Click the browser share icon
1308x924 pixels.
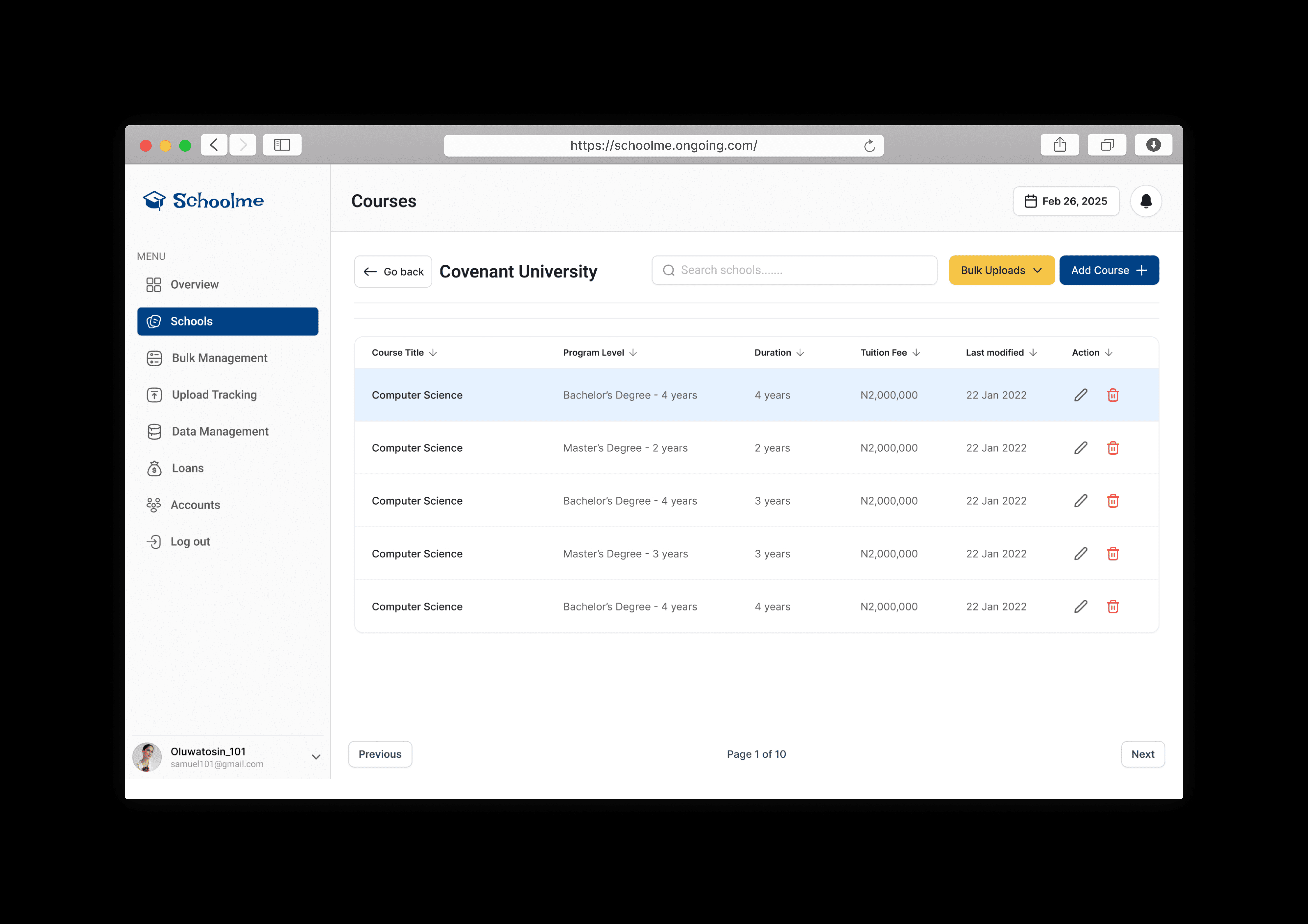coord(1060,145)
